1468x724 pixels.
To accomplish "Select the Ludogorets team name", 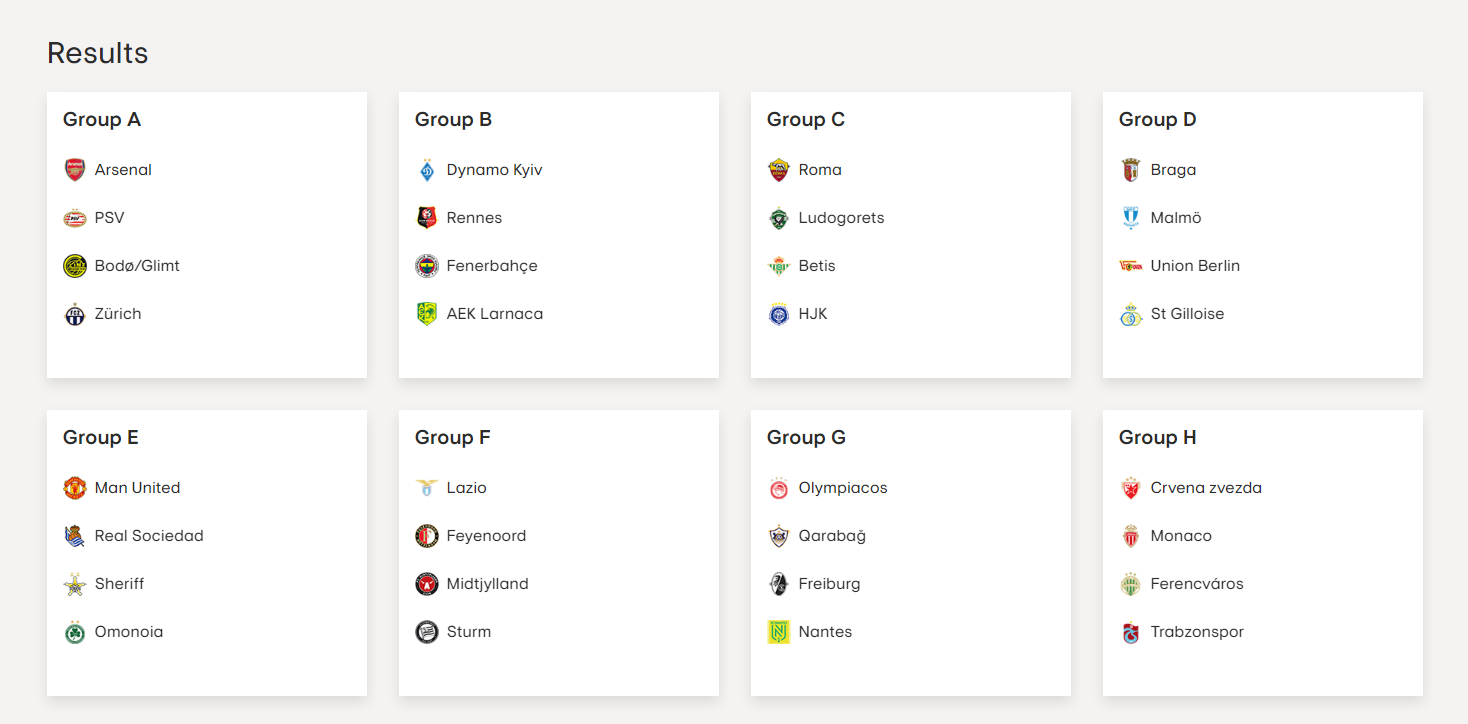I will click(x=841, y=218).
